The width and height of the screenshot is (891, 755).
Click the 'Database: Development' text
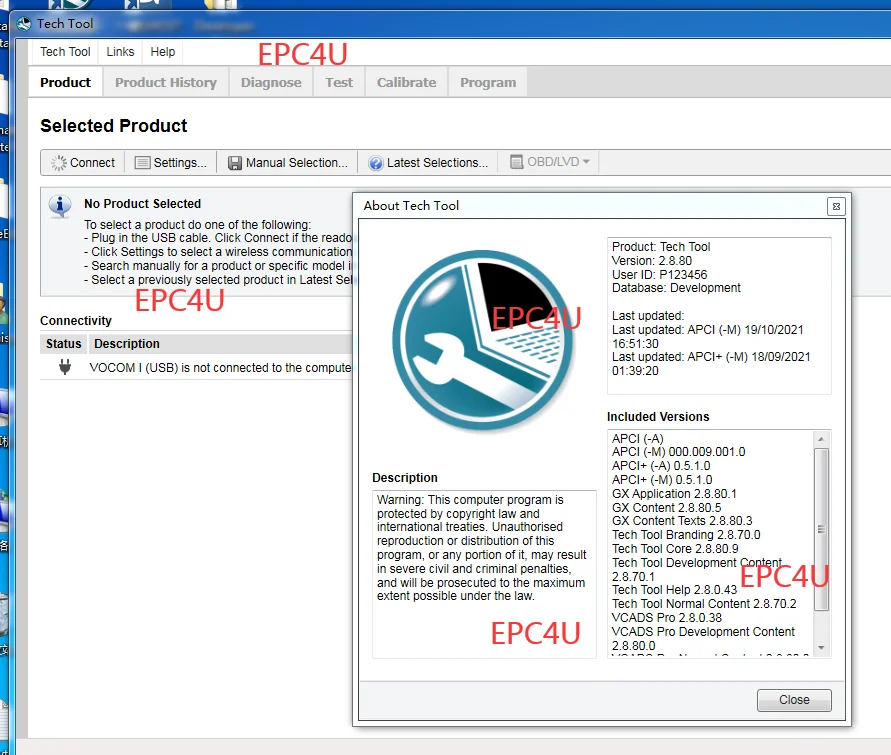click(676, 288)
